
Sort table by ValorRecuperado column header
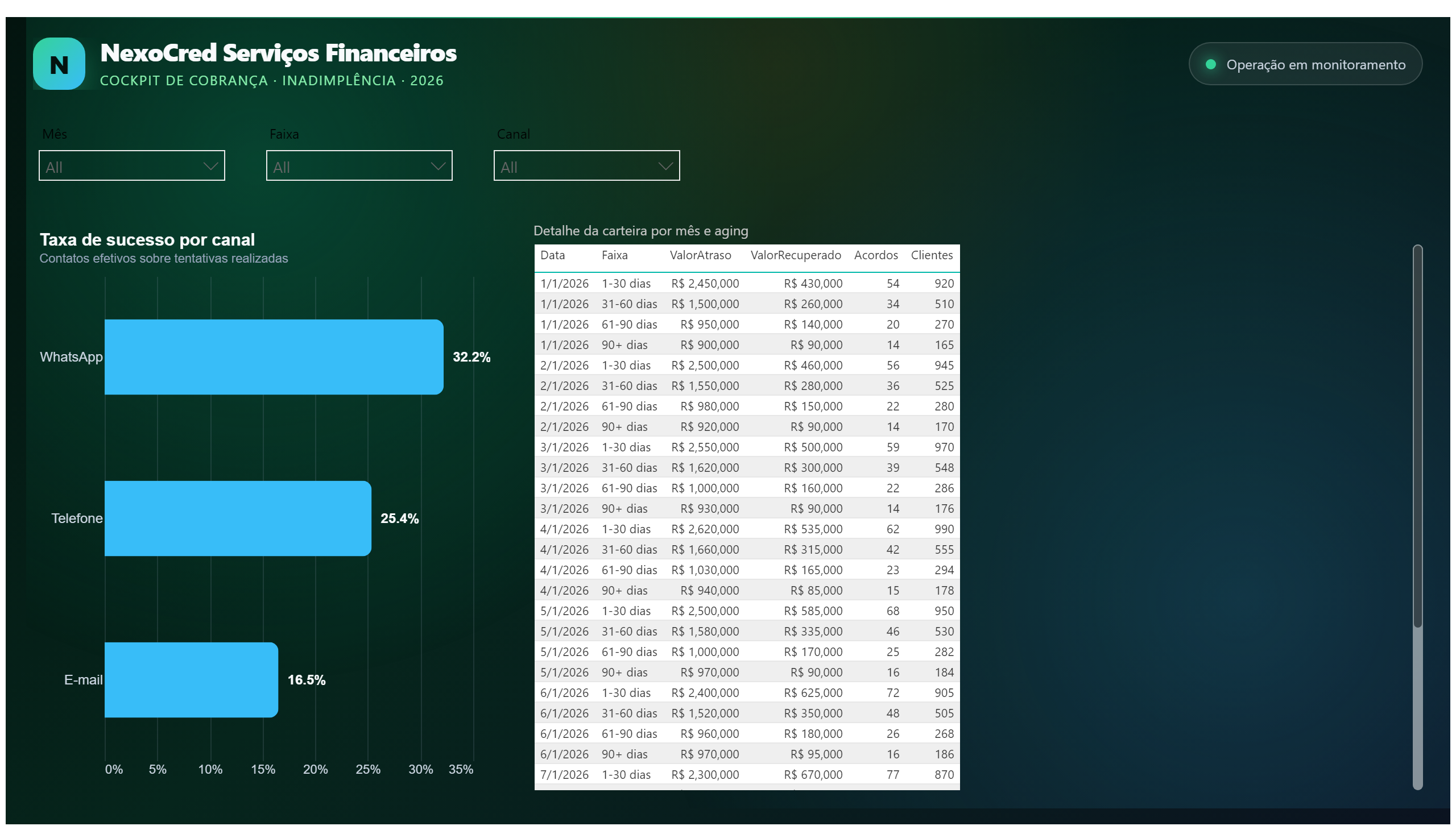[x=796, y=255]
